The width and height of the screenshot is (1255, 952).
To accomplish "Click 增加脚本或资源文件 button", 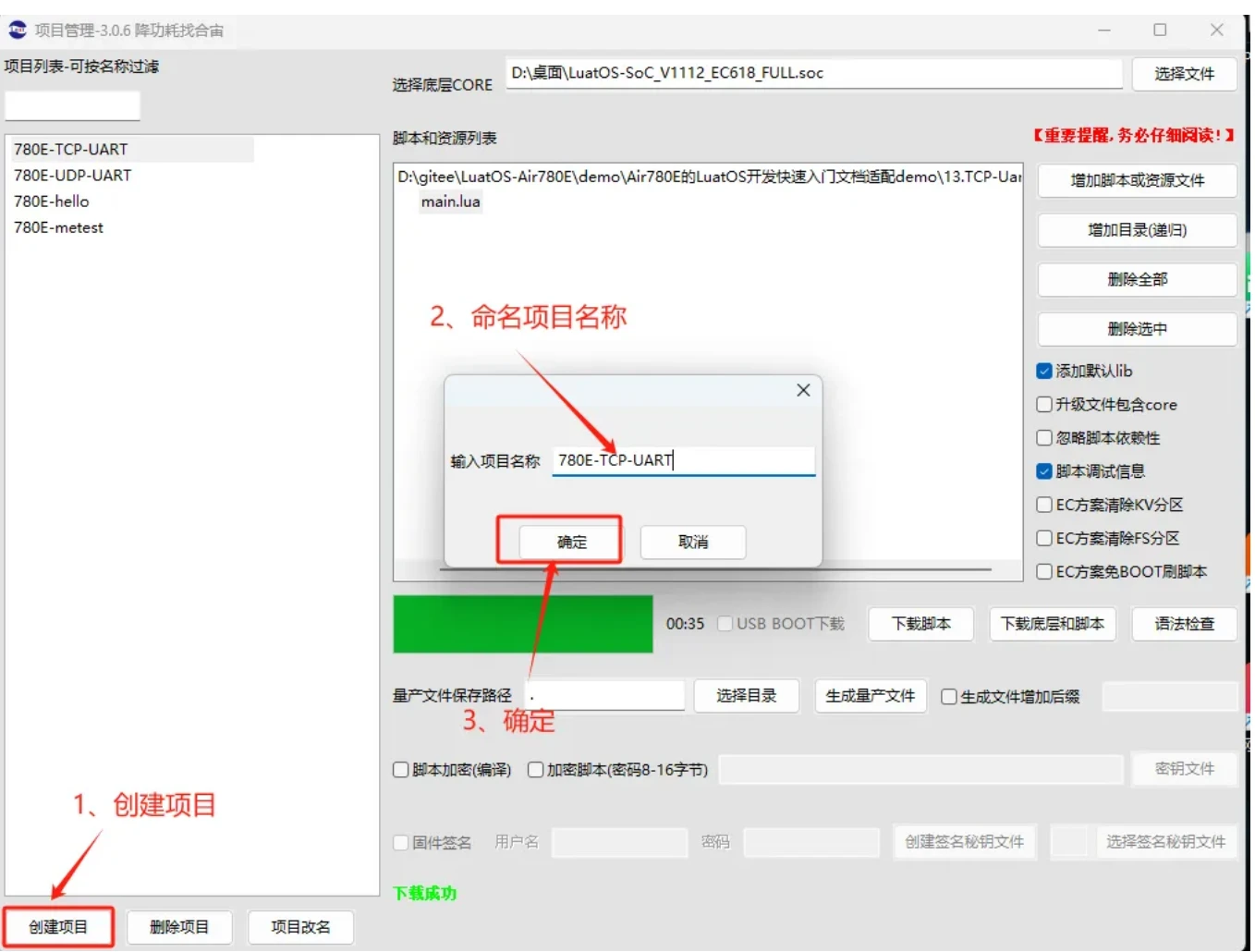I will pos(1137,180).
